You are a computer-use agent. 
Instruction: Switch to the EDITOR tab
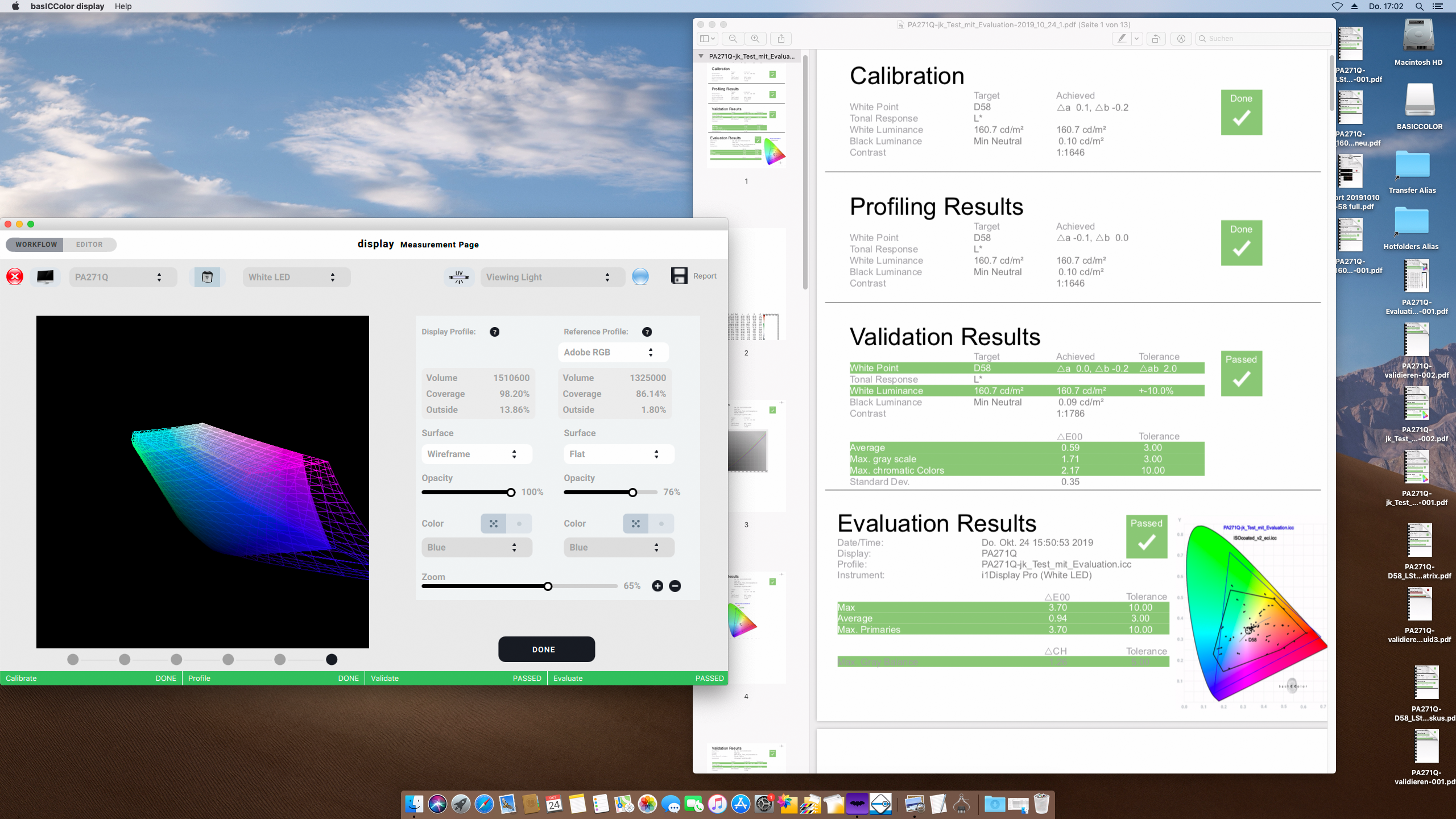[x=89, y=245]
